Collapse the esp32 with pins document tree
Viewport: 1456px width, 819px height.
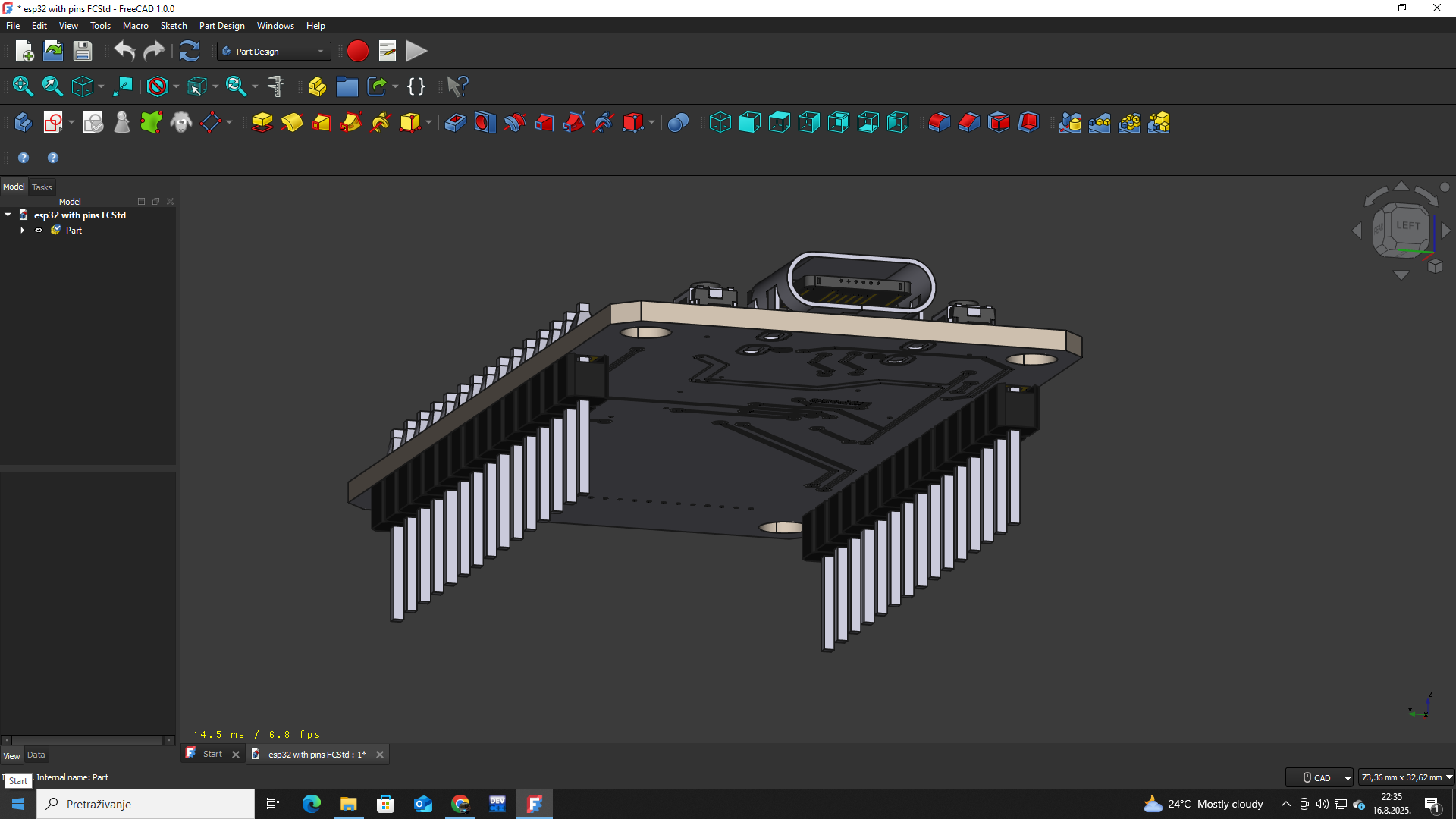click(8, 215)
